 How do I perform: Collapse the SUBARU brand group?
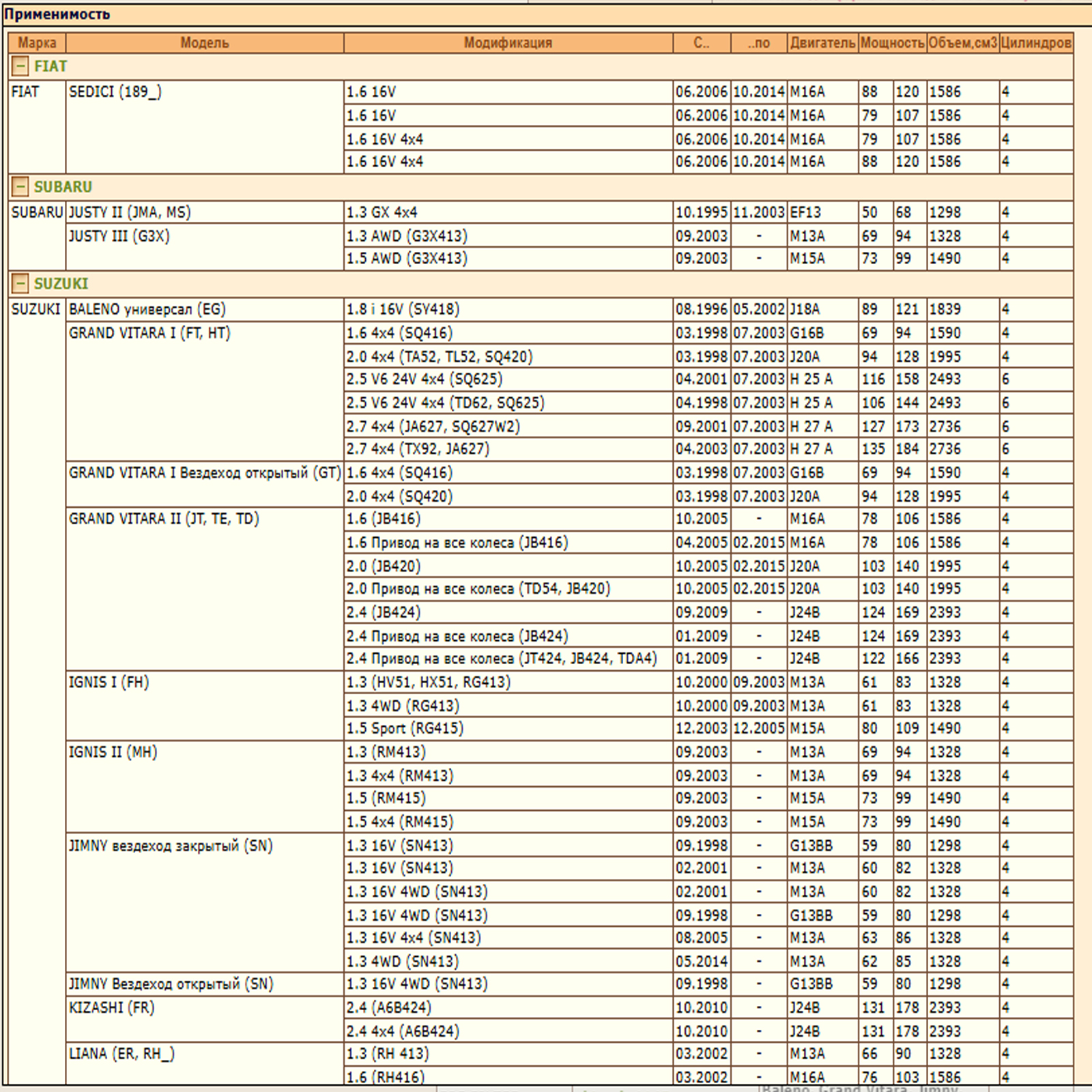click(20, 186)
